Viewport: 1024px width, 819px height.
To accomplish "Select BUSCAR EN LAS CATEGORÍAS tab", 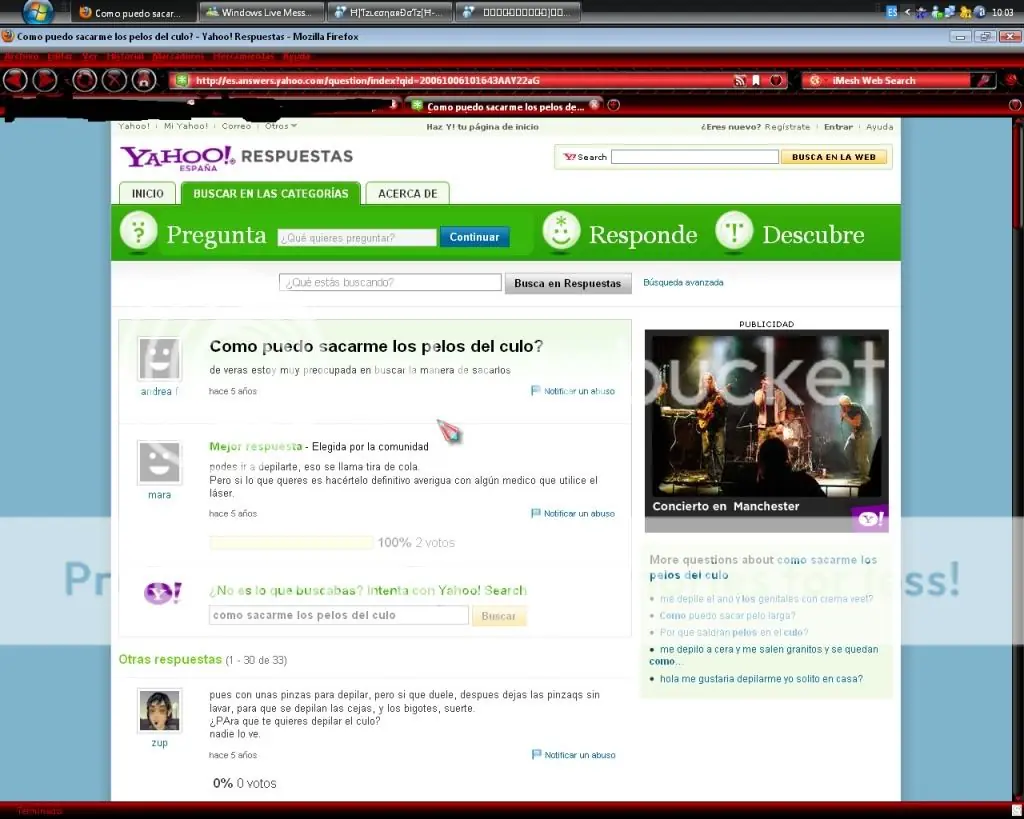I will pos(270,193).
